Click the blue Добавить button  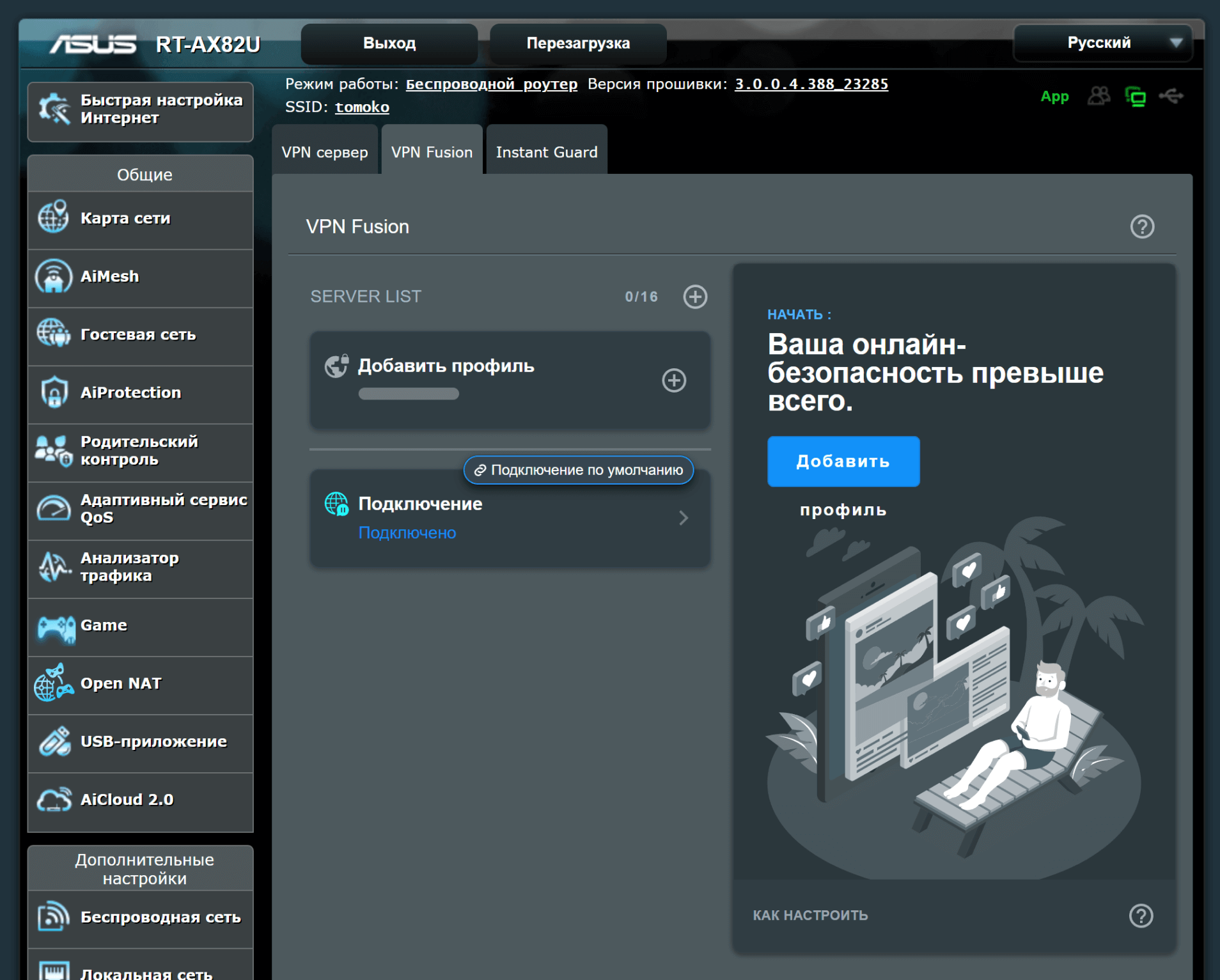click(843, 462)
